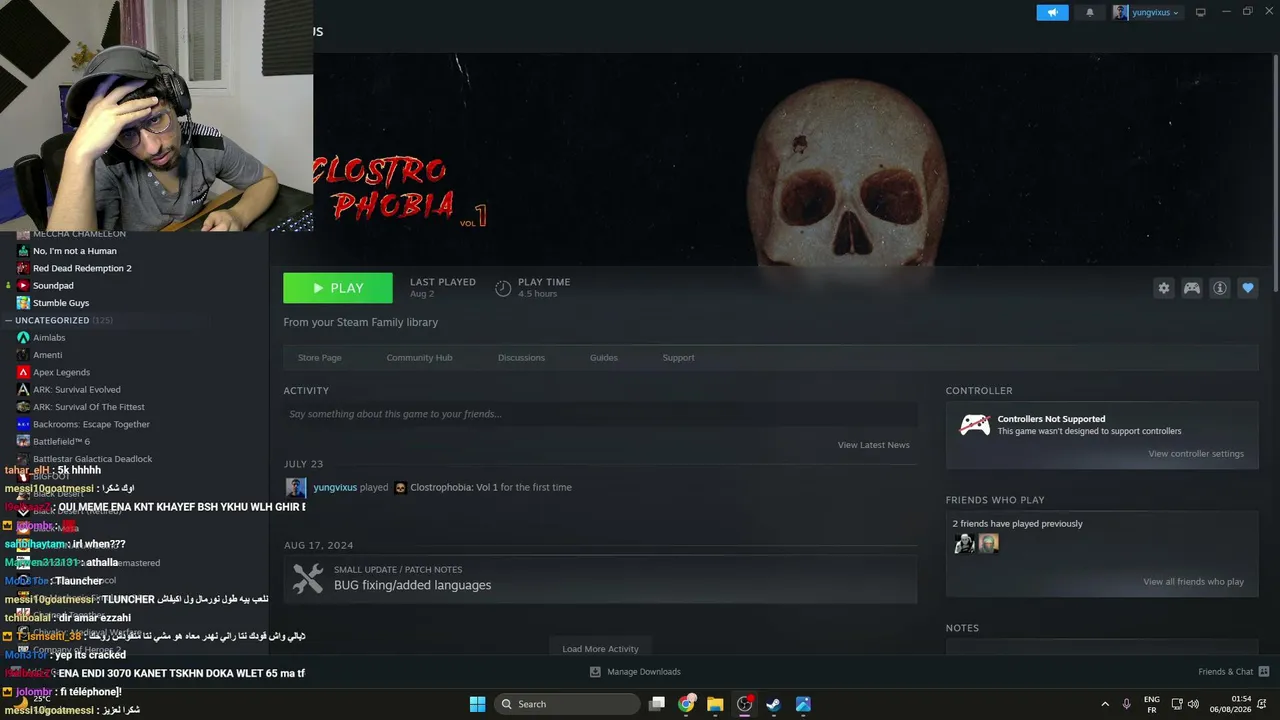Open controller layout gamepad icon
The height and width of the screenshot is (720, 1280).
(1192, 288)
